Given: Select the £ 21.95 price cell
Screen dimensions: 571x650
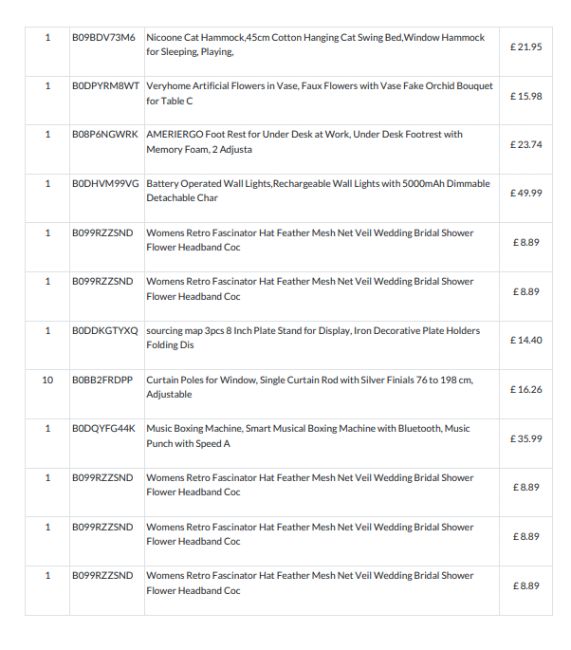Looking at the screenshot, I should pyautogui.click(x=526, y=47).
